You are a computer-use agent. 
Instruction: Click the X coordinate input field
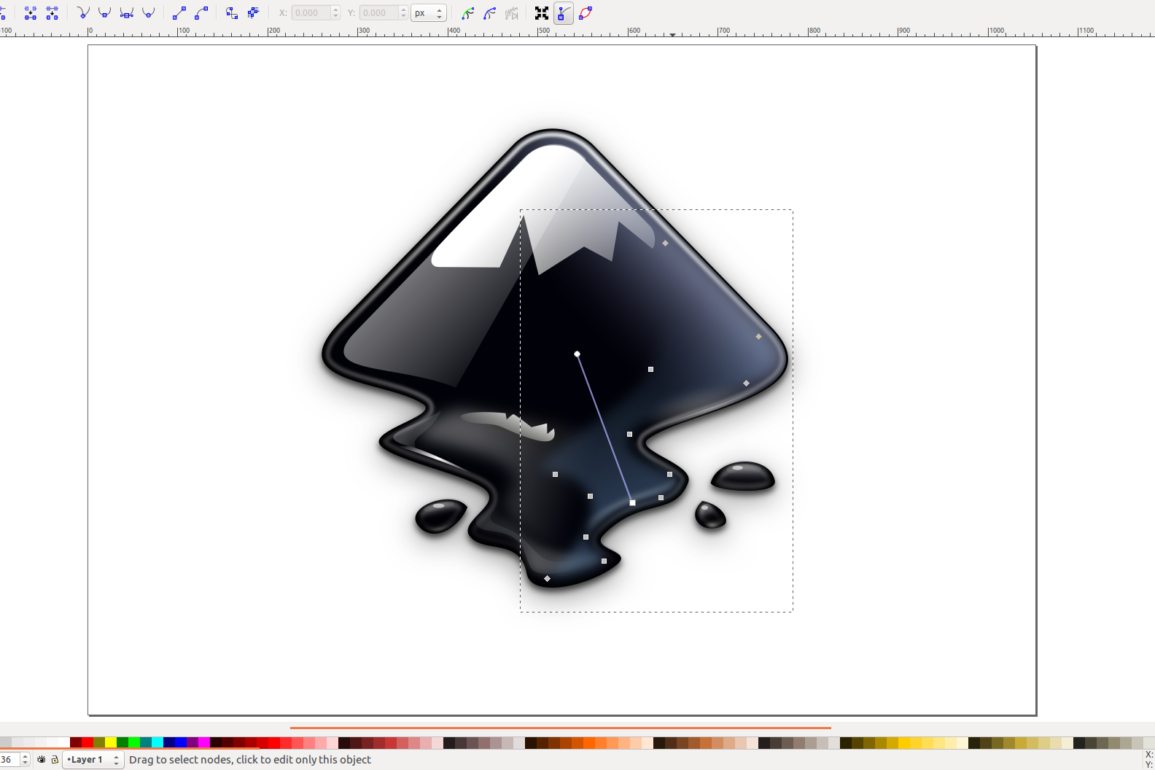pyautogui.click(x=312, y=13)
